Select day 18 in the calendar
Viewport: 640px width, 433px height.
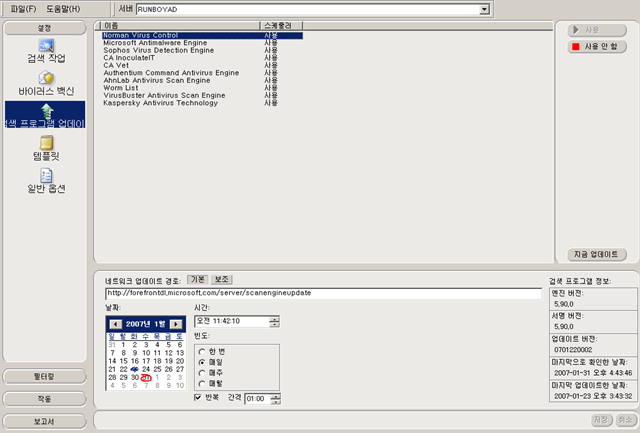[x=157, y=361]
